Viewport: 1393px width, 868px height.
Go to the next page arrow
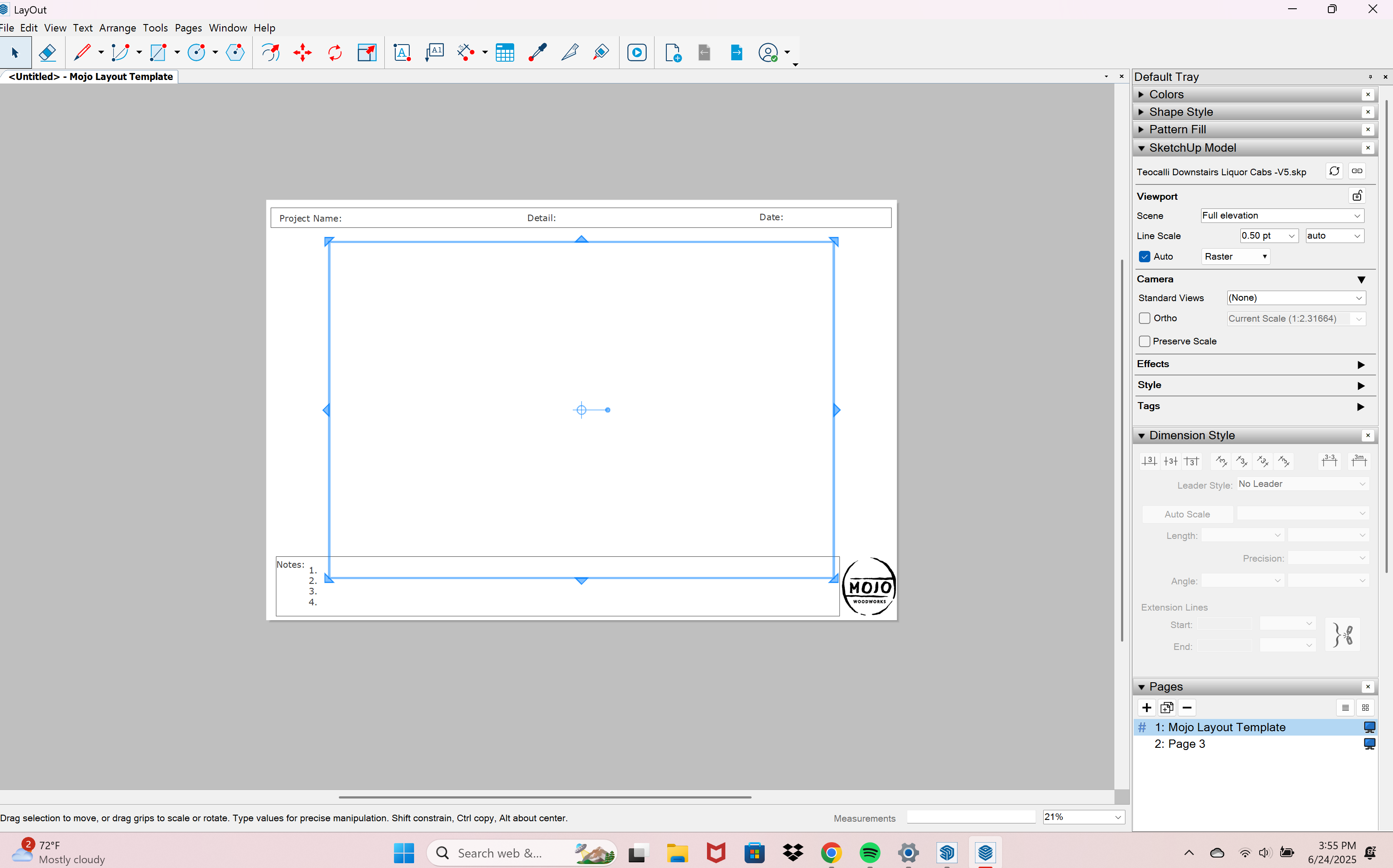click(x=737, y=53)
